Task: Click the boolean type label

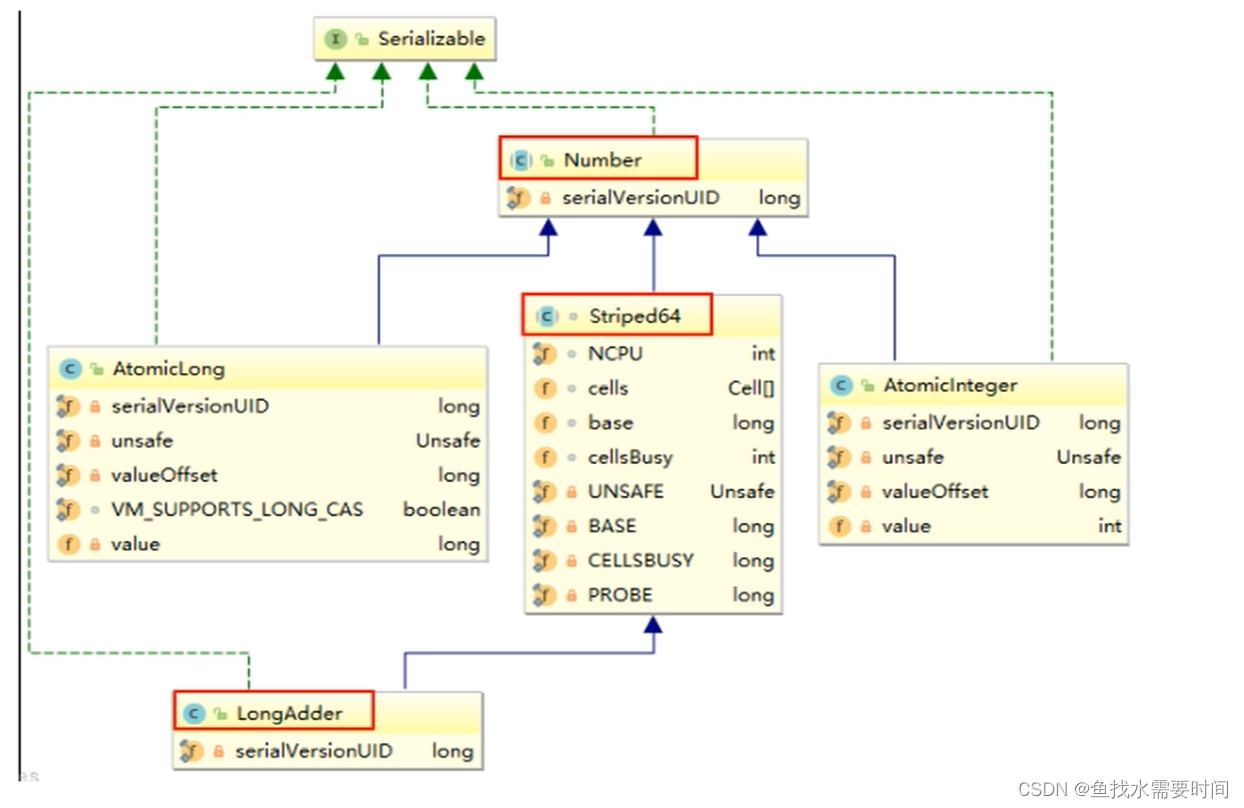Action: pos(442,510)
